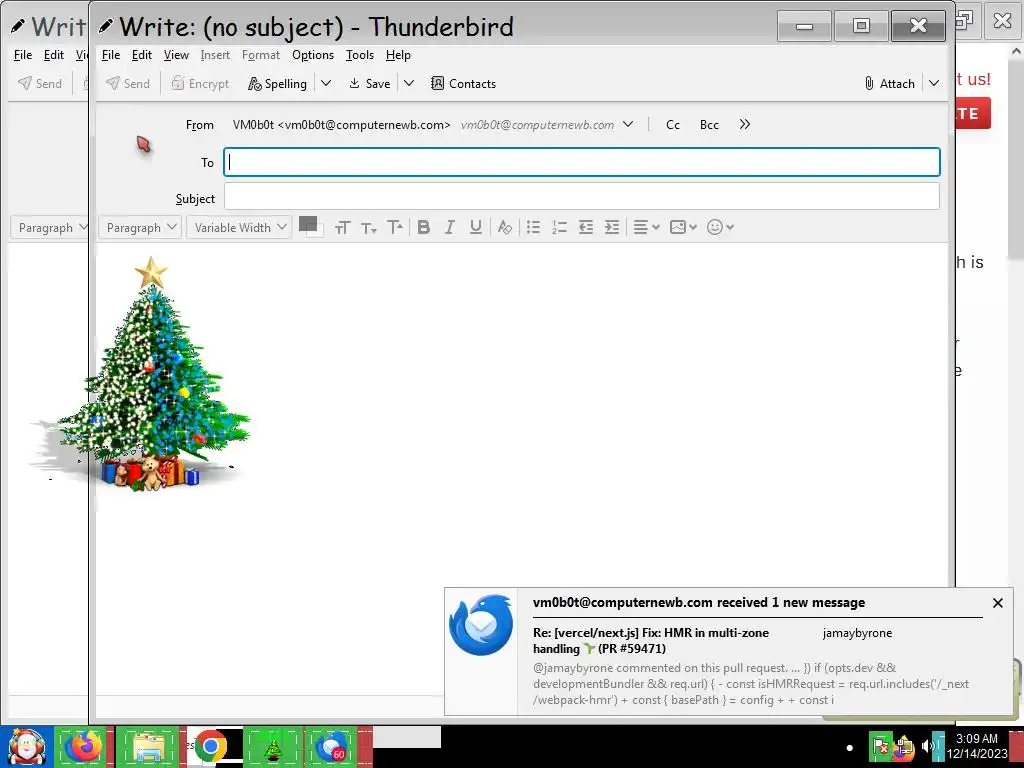Indent the text
Screen dimensions: 1024x768
(x=612, y=227)
